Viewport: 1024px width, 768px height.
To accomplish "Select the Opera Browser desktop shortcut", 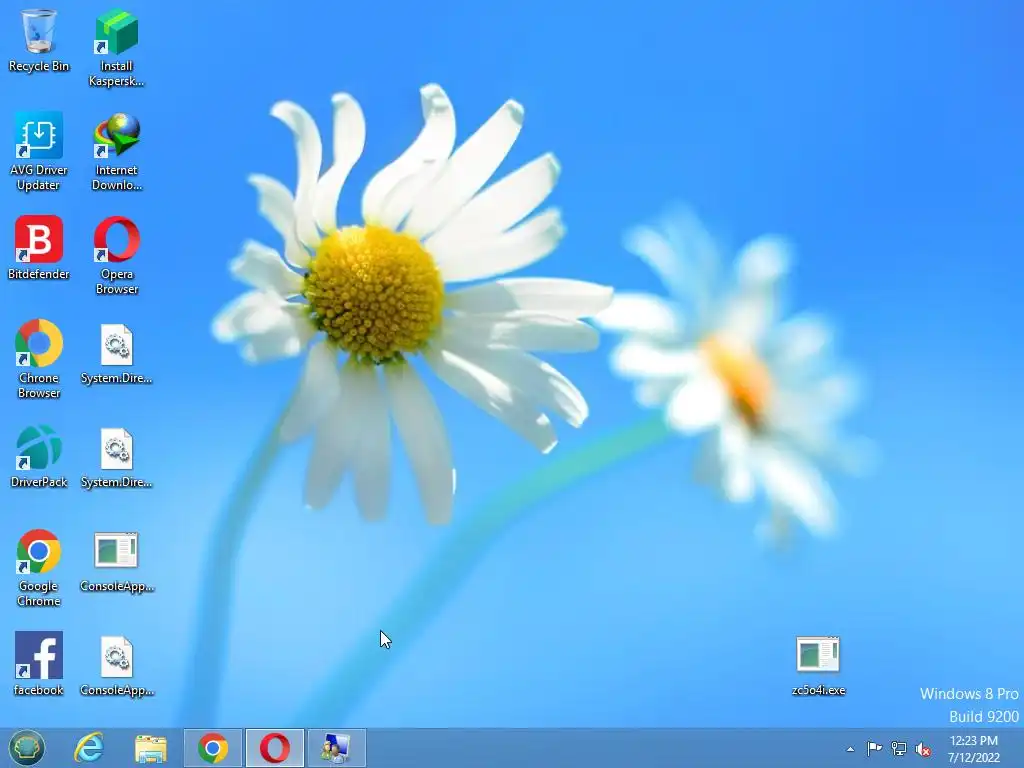I will tap(116, 256).
